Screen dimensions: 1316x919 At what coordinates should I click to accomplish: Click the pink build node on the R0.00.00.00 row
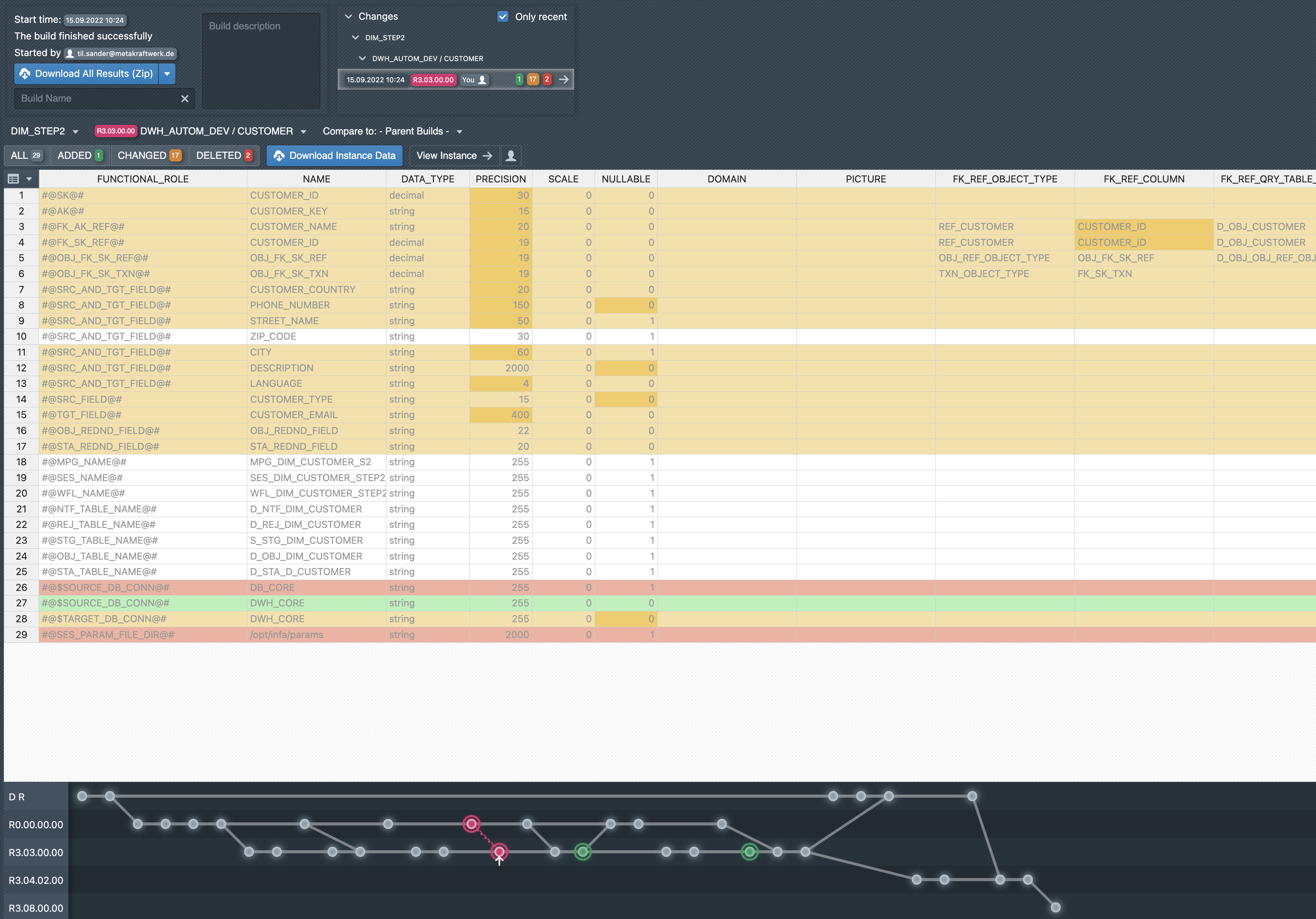(x=471, y=824)
